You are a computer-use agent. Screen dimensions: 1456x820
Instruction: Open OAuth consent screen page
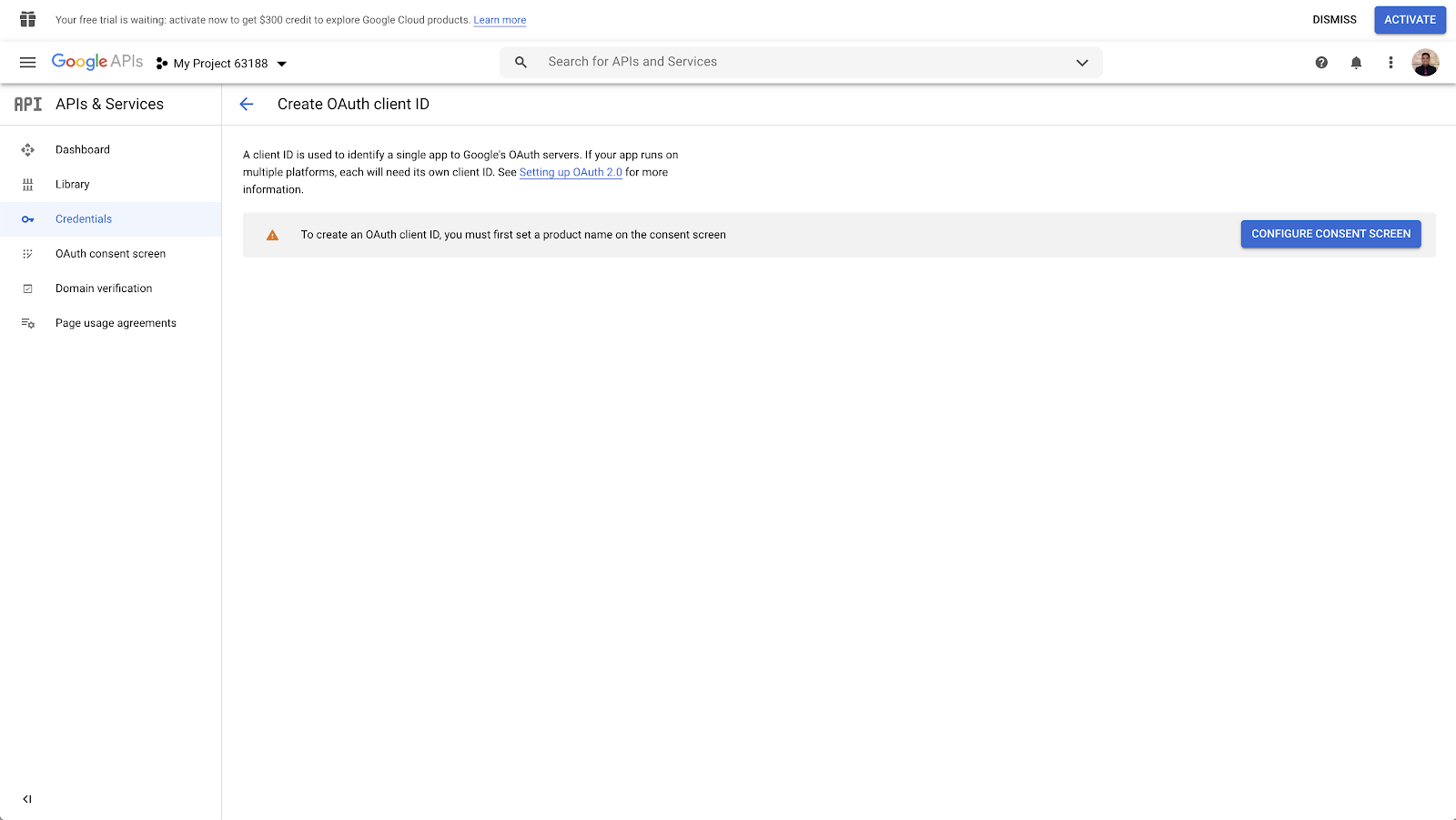pyautogui.click(x=110, y=254)
